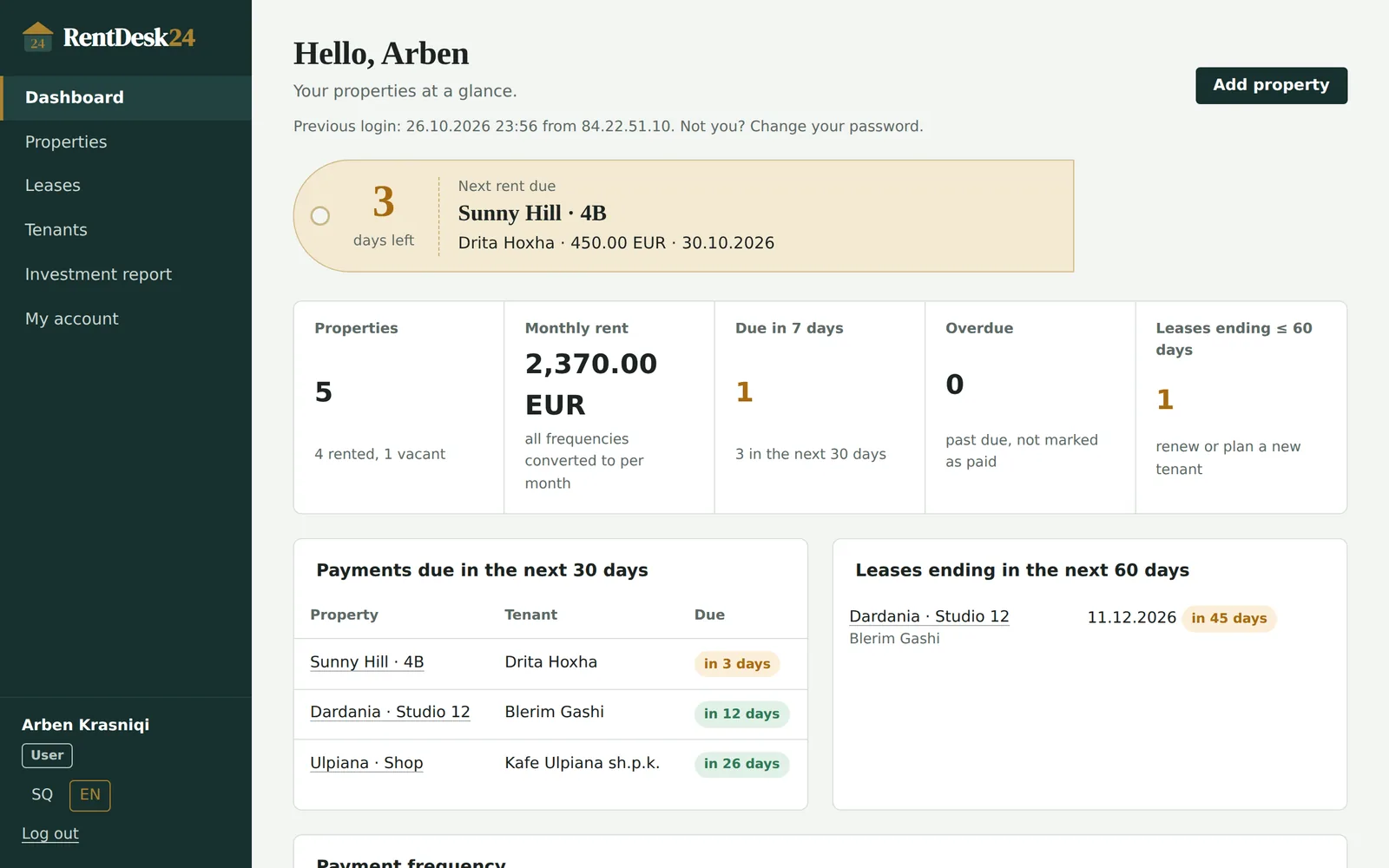Click the previous login notice text
1389x868 pixels.
[x=609, y=126]
